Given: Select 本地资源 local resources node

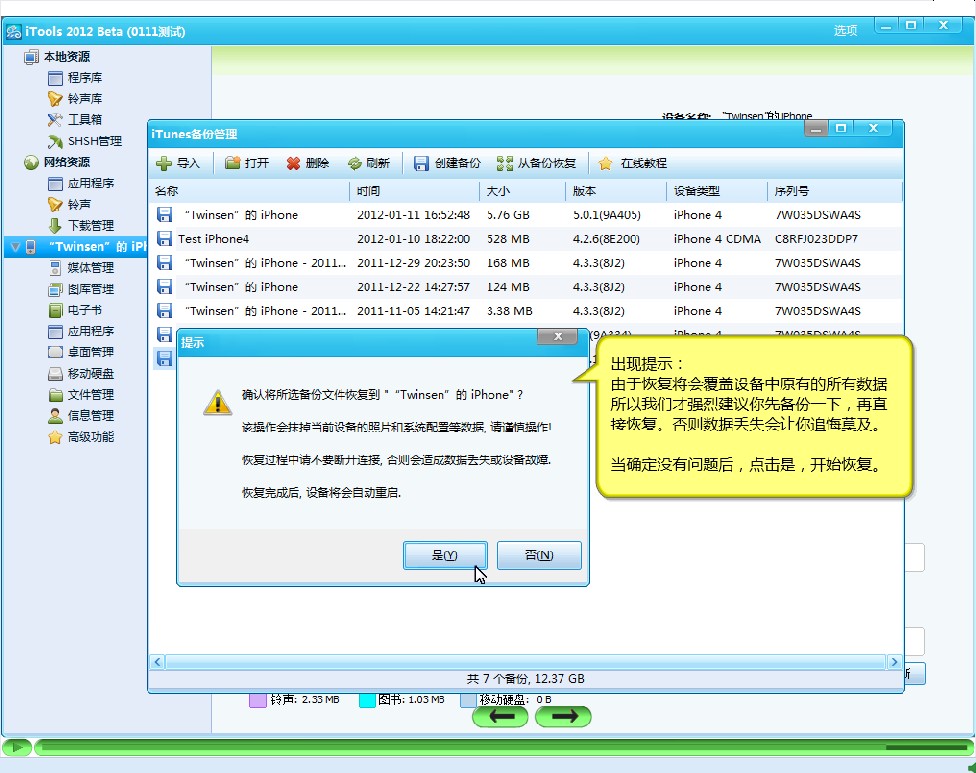Looking at the screenshot, I should [x=57, y=57].
